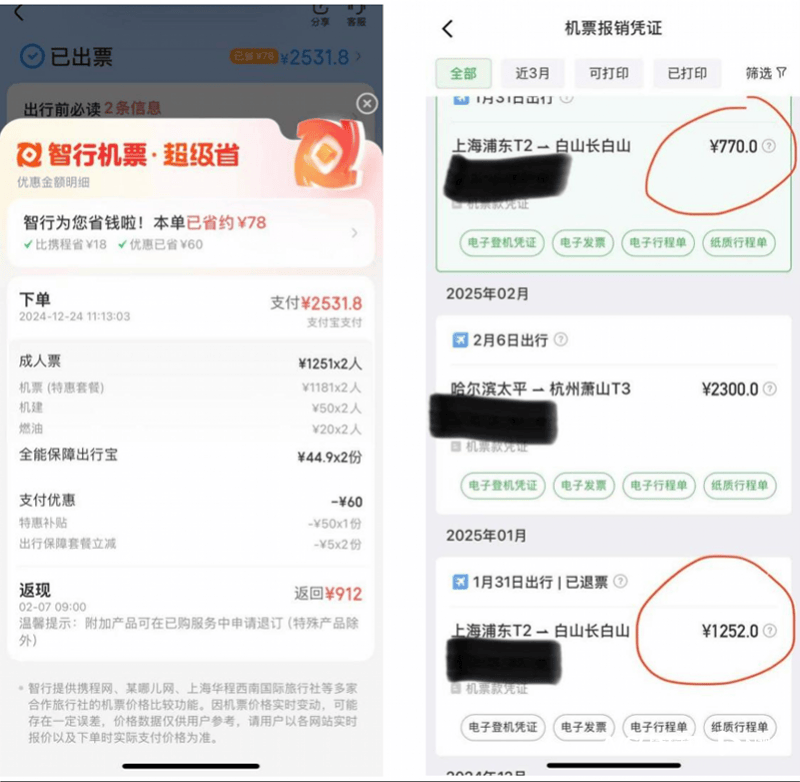The image size is (800, 782).
Task: Tap help icon beside ¥1252.0 price
Action: [770, 631]
